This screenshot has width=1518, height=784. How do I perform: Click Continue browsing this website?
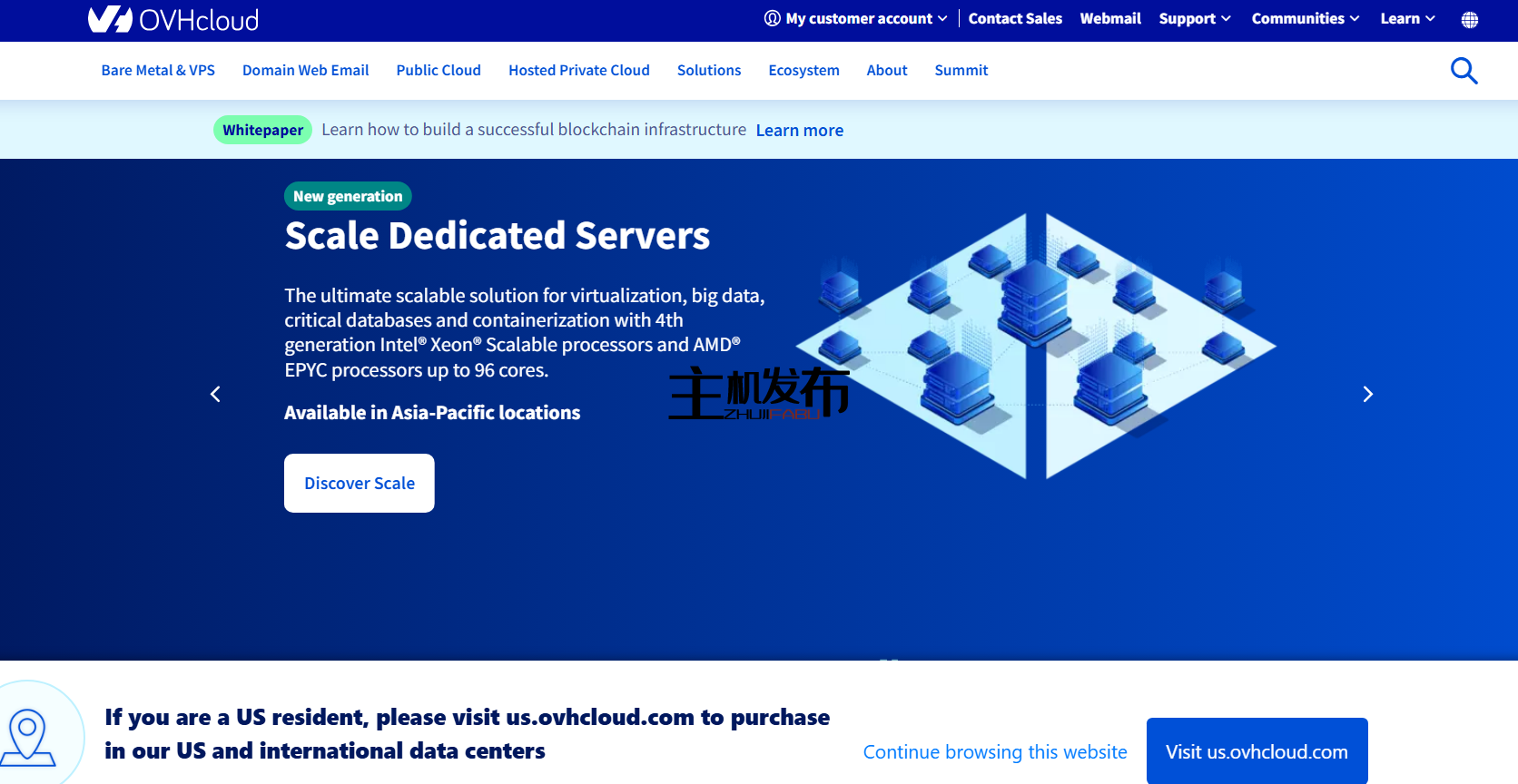coord(995,751)
